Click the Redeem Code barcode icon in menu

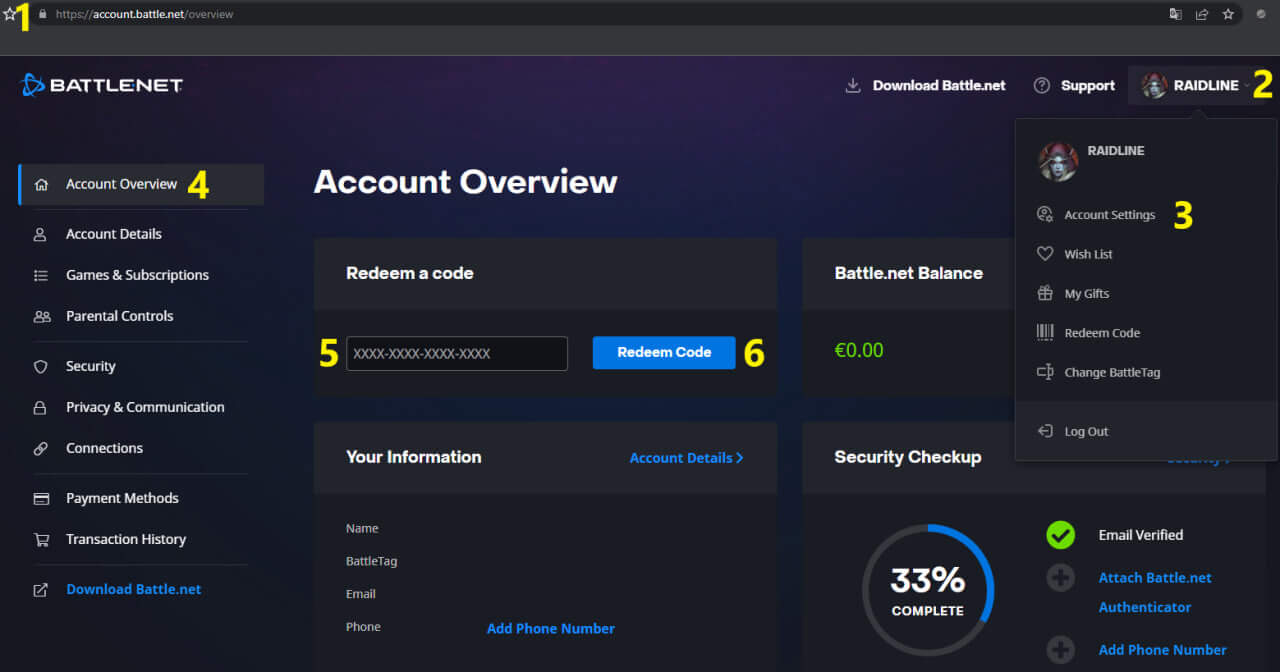(1045, 333)
